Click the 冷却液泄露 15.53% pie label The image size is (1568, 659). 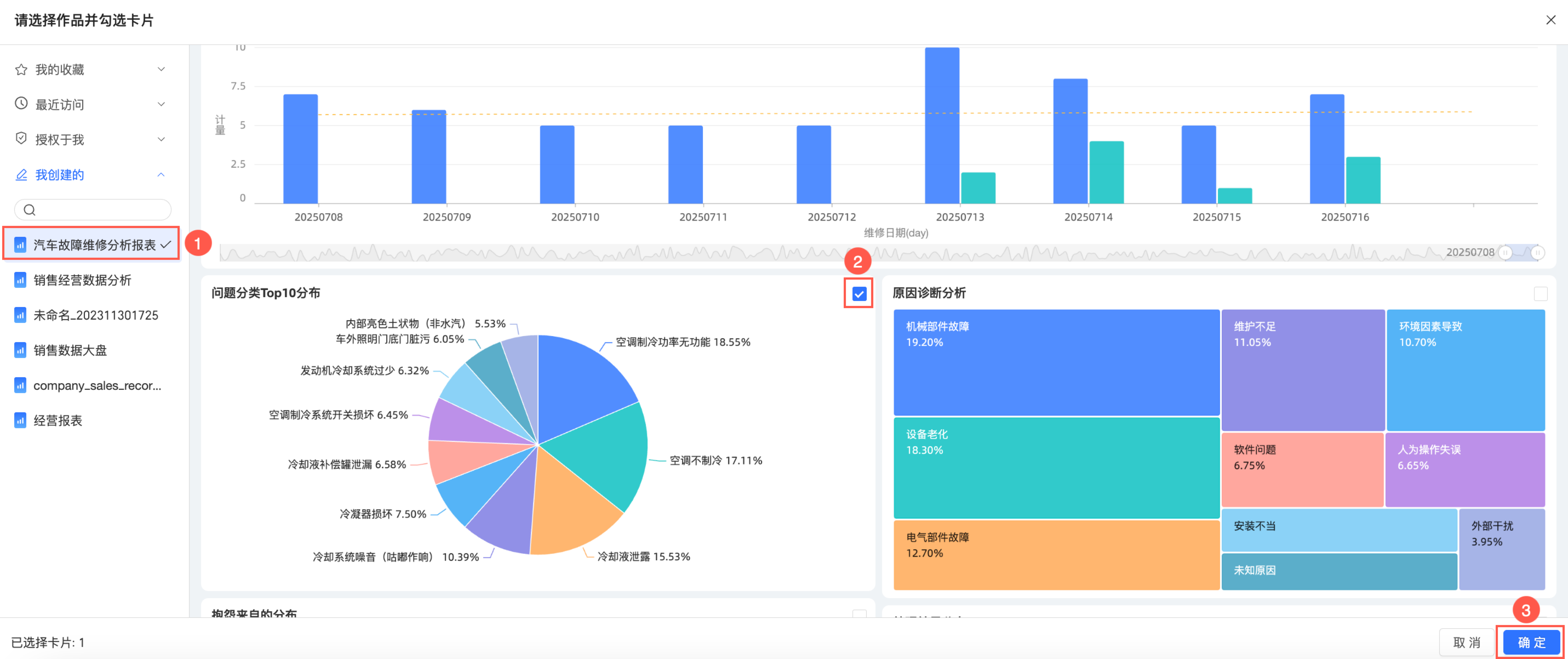pos(643,557)
